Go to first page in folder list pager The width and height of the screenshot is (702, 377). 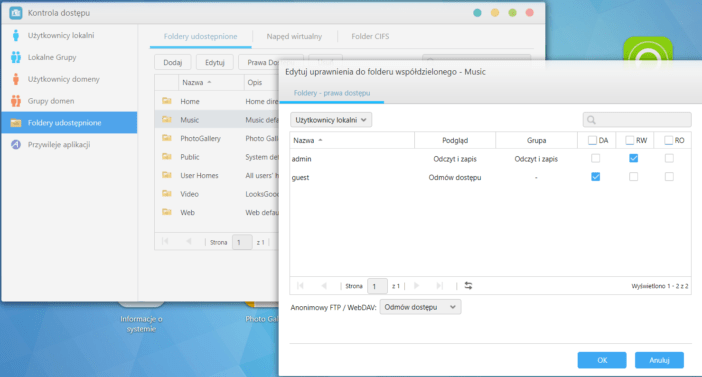(165, 242)
